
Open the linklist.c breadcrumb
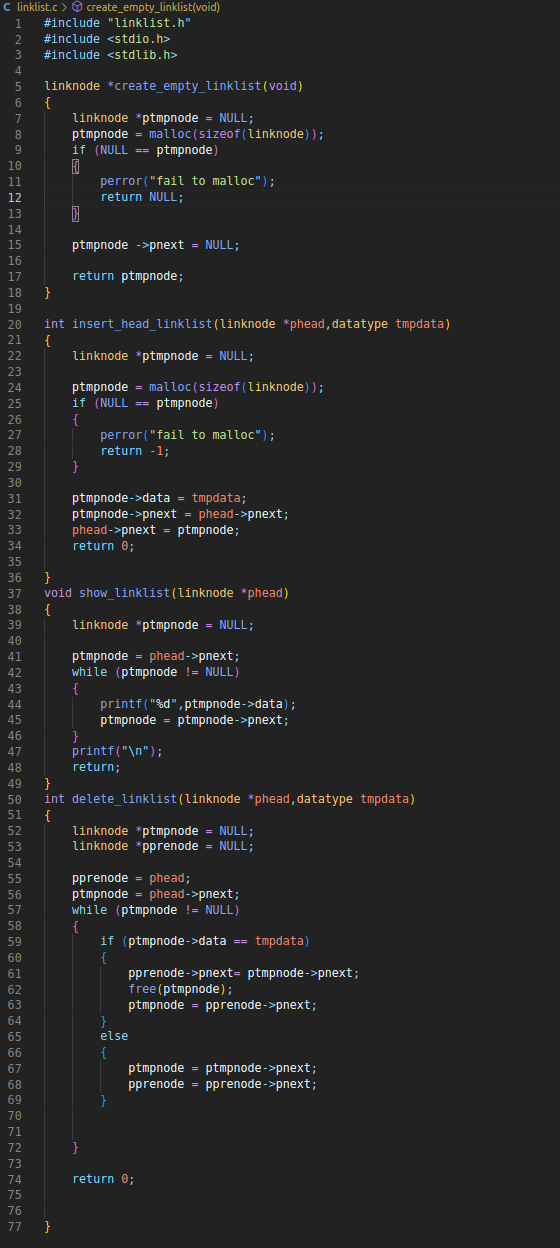pos(38,7)
